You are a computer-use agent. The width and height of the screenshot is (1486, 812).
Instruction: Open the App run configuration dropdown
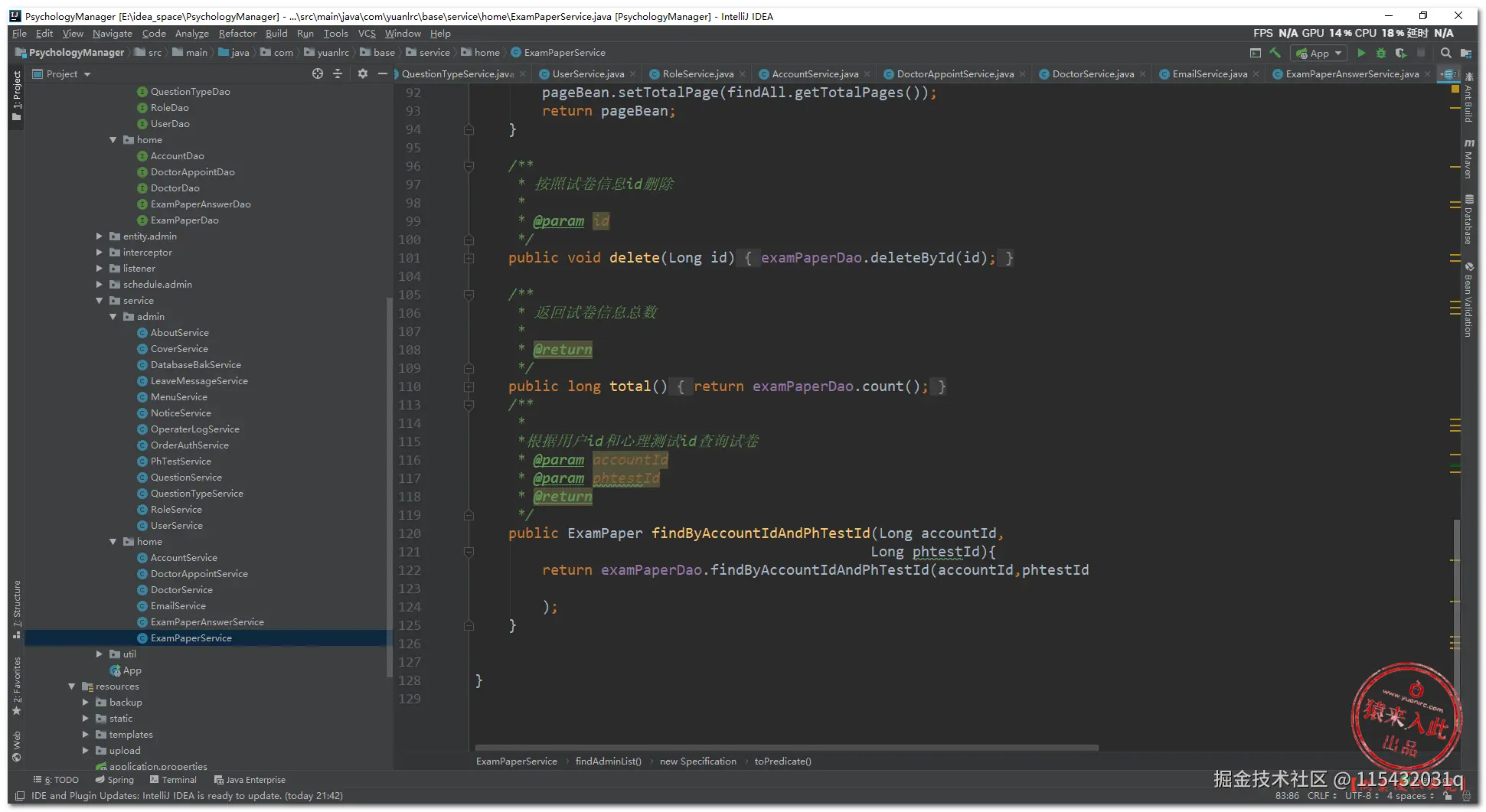tap(1318, 53)
